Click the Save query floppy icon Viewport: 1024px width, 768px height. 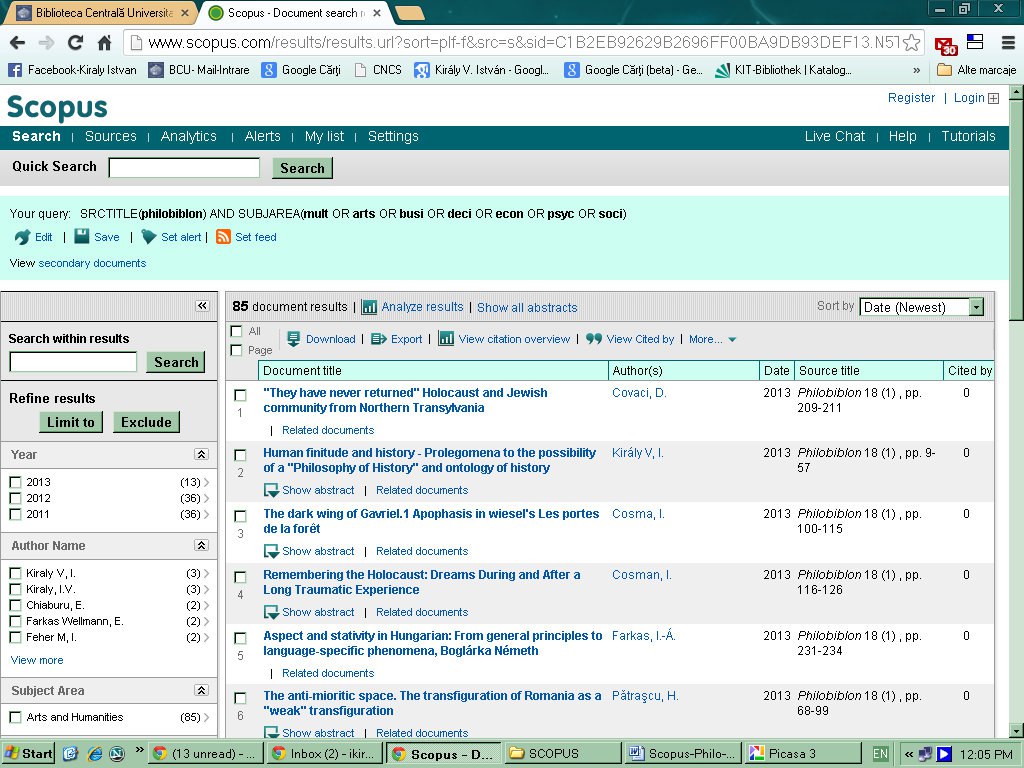82,236
